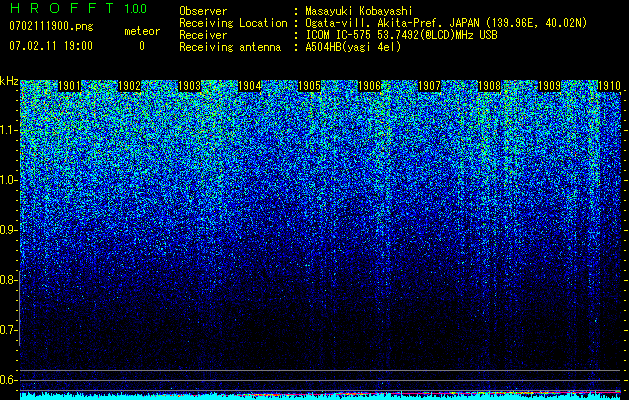Screen dimensions: 629x400
Task: Click the Receiving antenna label
Action: pos(230,47)
